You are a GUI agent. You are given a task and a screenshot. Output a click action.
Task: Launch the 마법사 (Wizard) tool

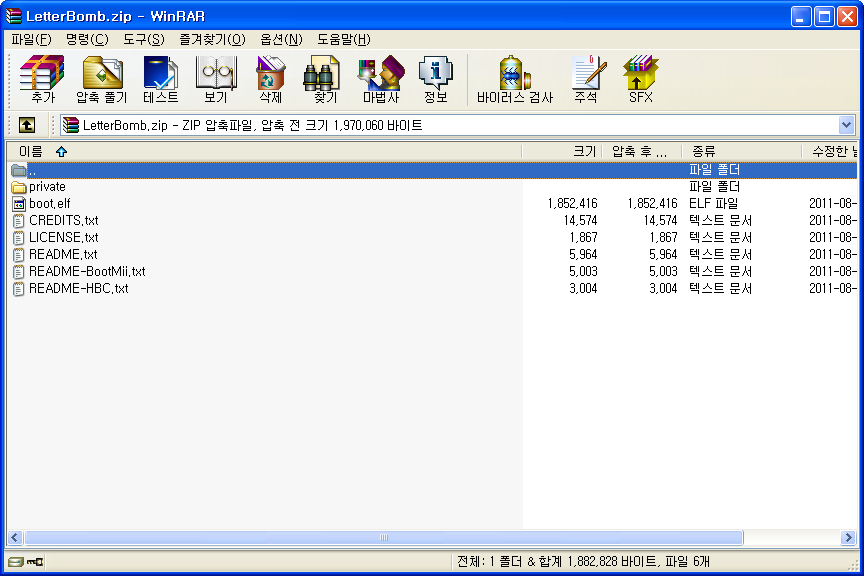380,79
